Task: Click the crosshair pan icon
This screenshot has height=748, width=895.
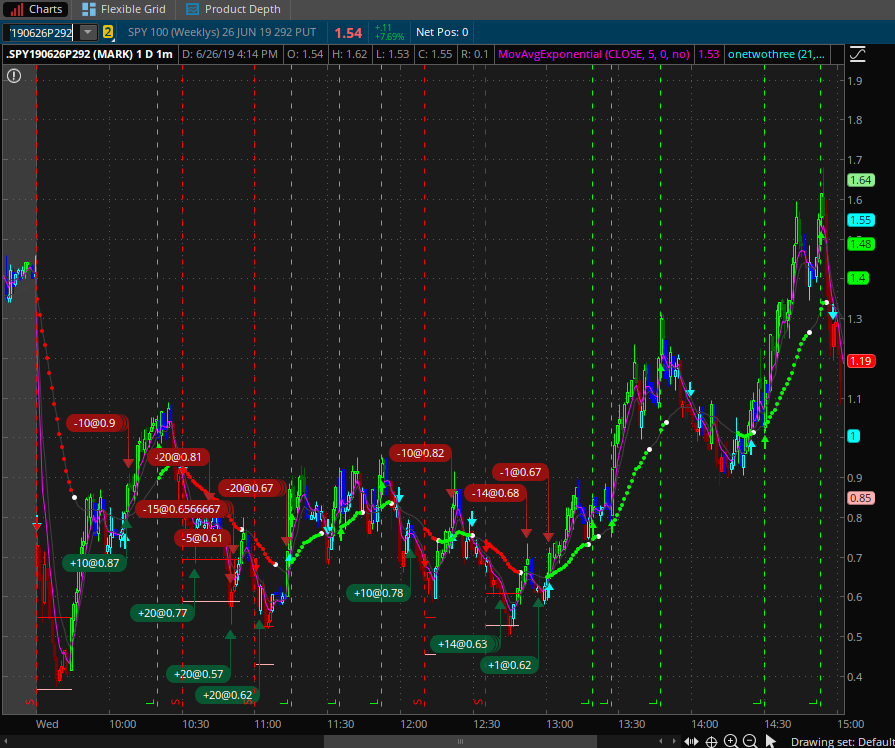Action: coord(711,742)
